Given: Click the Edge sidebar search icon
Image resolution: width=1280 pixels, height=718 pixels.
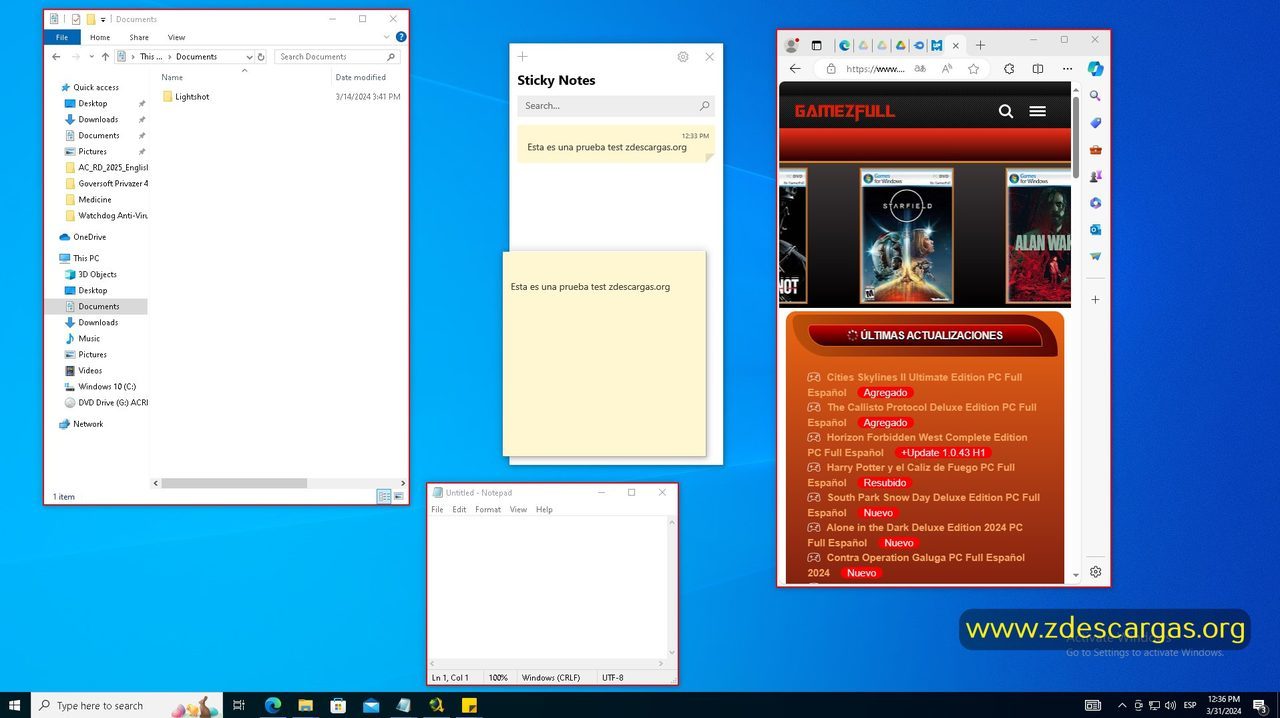Looking at the screenshot, I should [1095, 96].
